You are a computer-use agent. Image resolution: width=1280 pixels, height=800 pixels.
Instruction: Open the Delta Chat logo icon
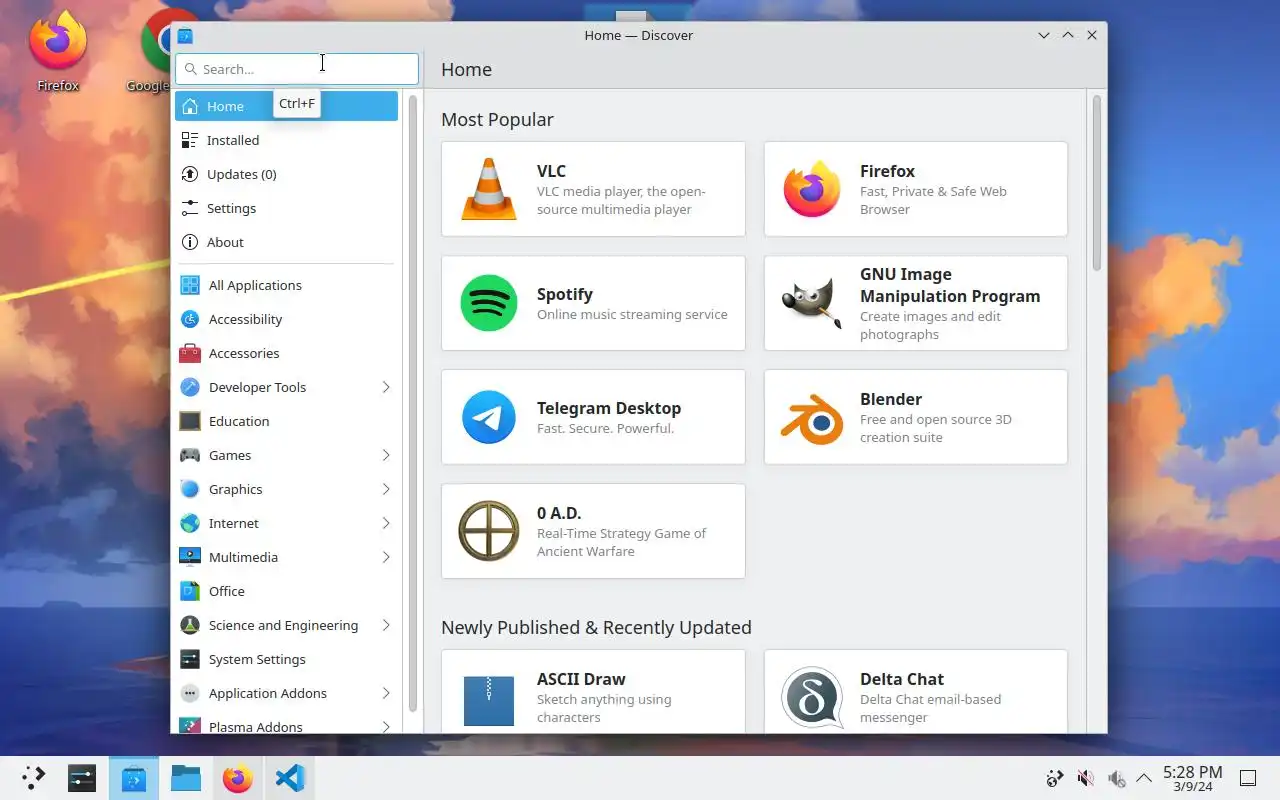tap(812, 697)
